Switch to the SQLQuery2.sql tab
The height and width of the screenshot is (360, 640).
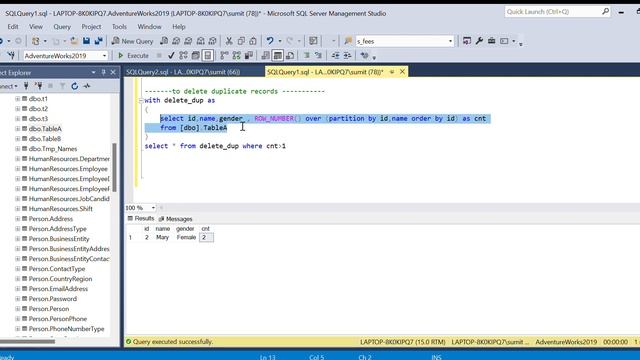183,72
